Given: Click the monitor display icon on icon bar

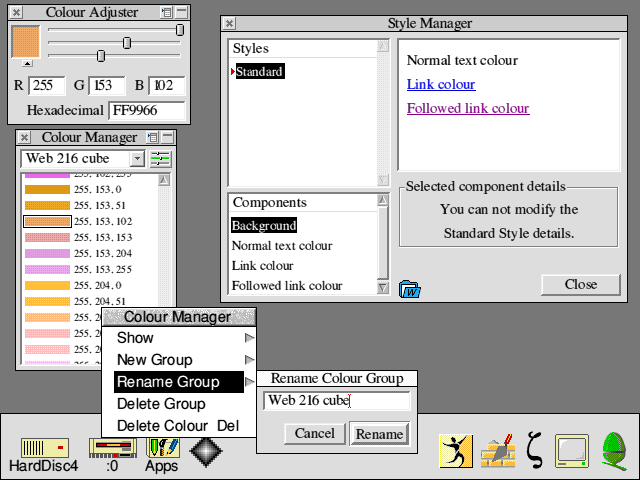Looking at the screenshot, I should point(571,451).
